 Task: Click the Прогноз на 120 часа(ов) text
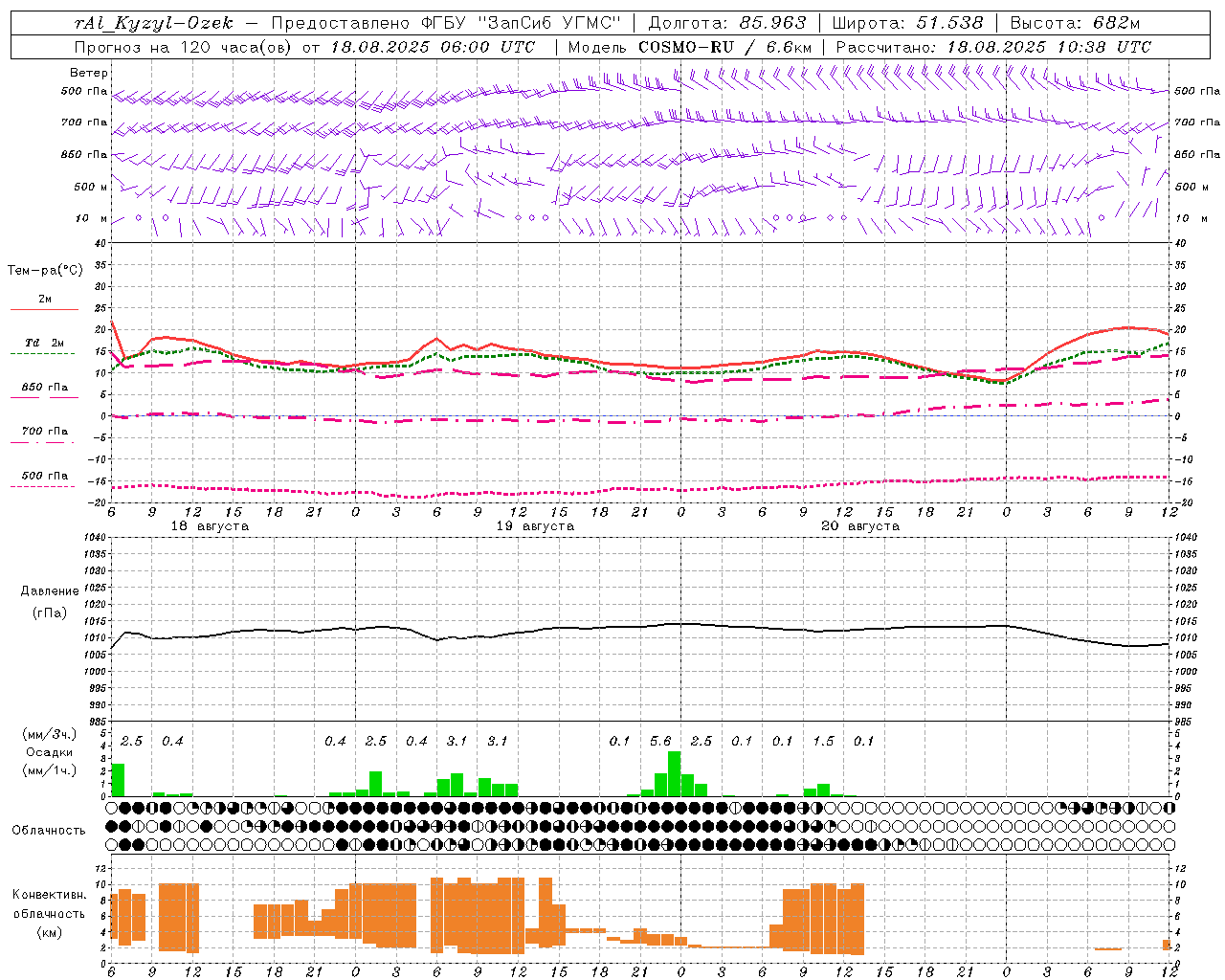pos(184,47)
